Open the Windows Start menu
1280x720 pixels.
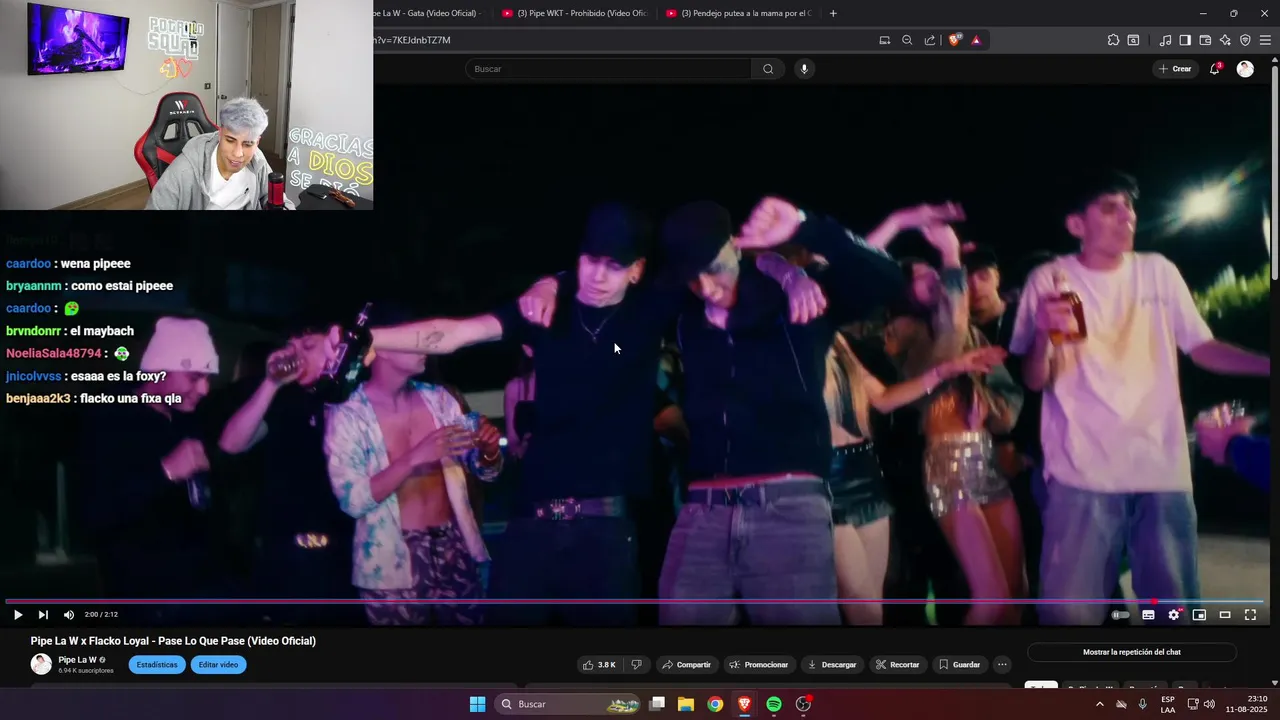click(x=478, y=704)
